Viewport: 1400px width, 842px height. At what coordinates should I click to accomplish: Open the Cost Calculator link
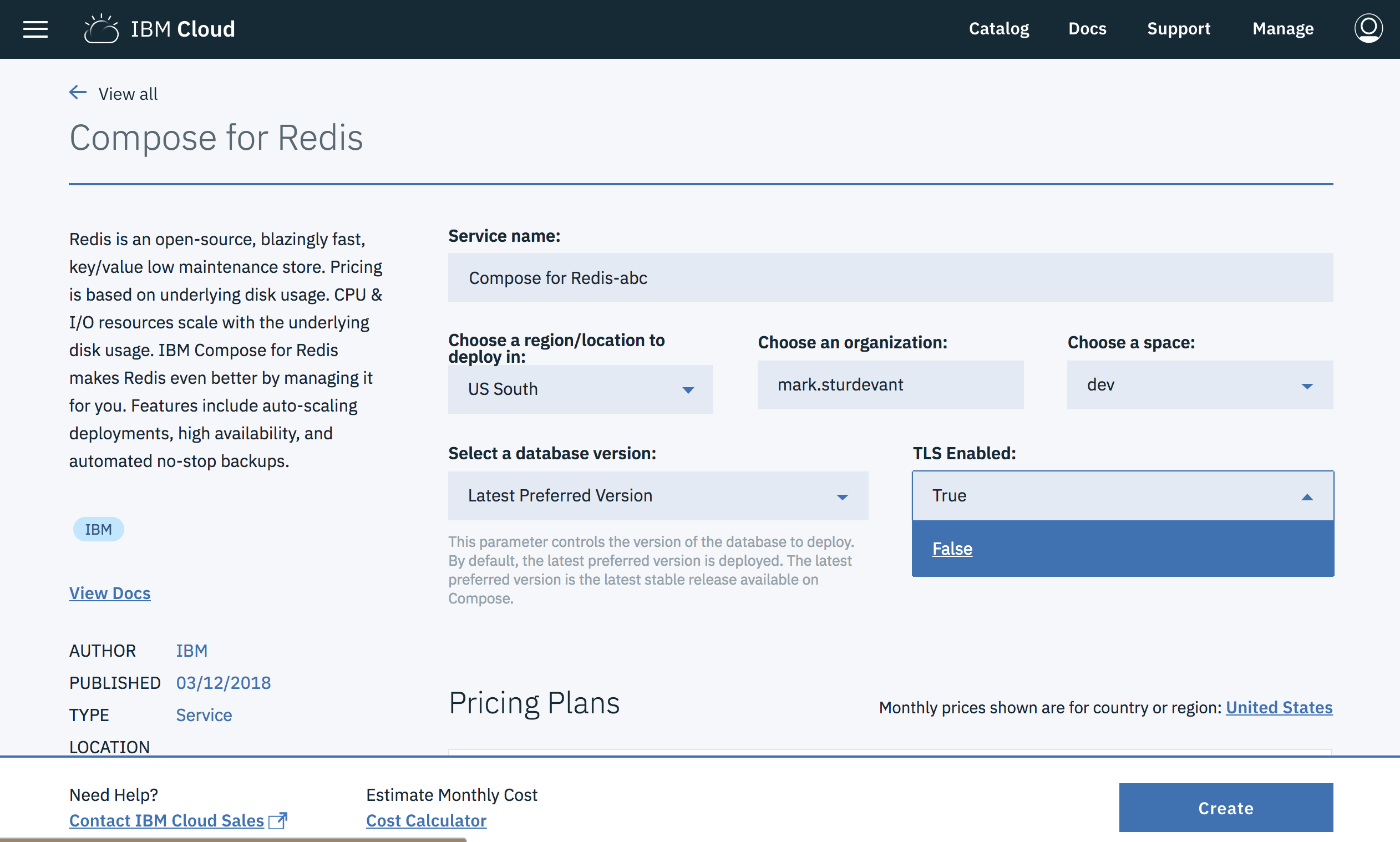point(426,820)
